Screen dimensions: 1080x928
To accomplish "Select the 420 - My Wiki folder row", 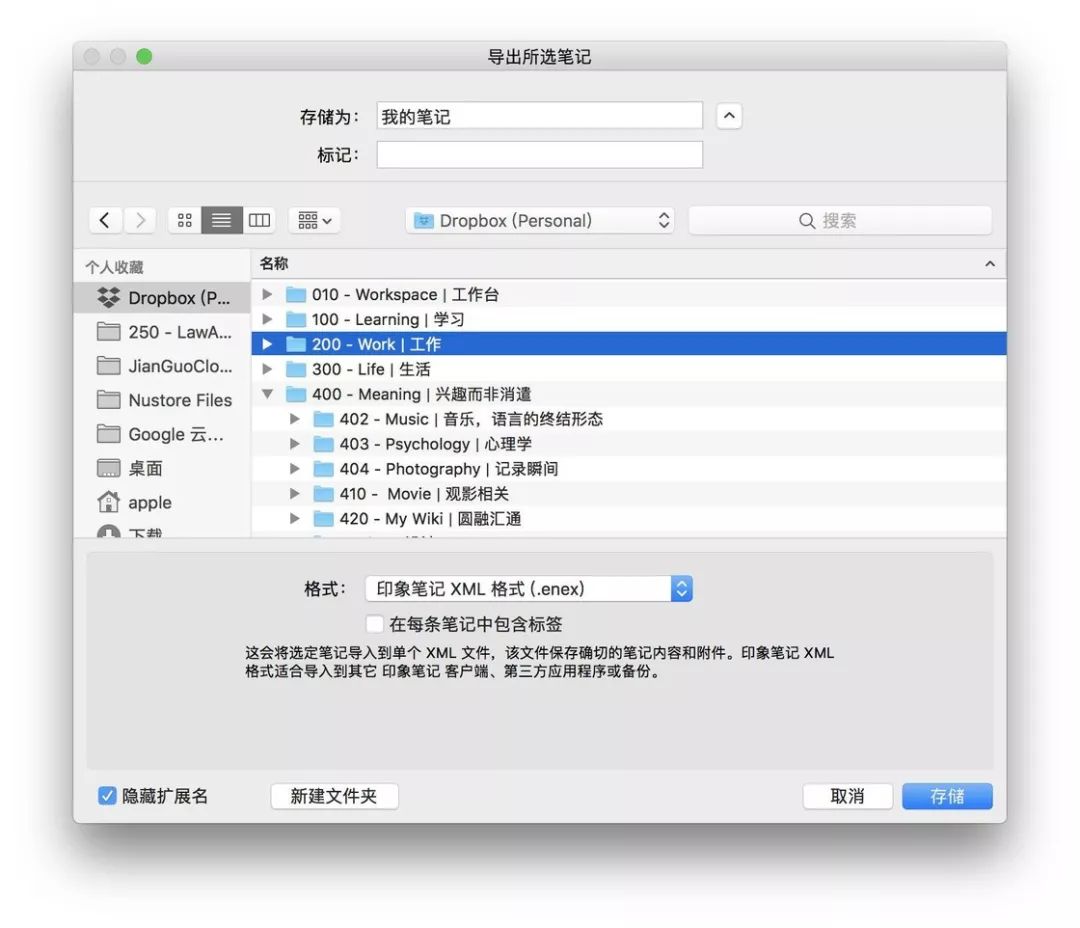I will [629, 518].
